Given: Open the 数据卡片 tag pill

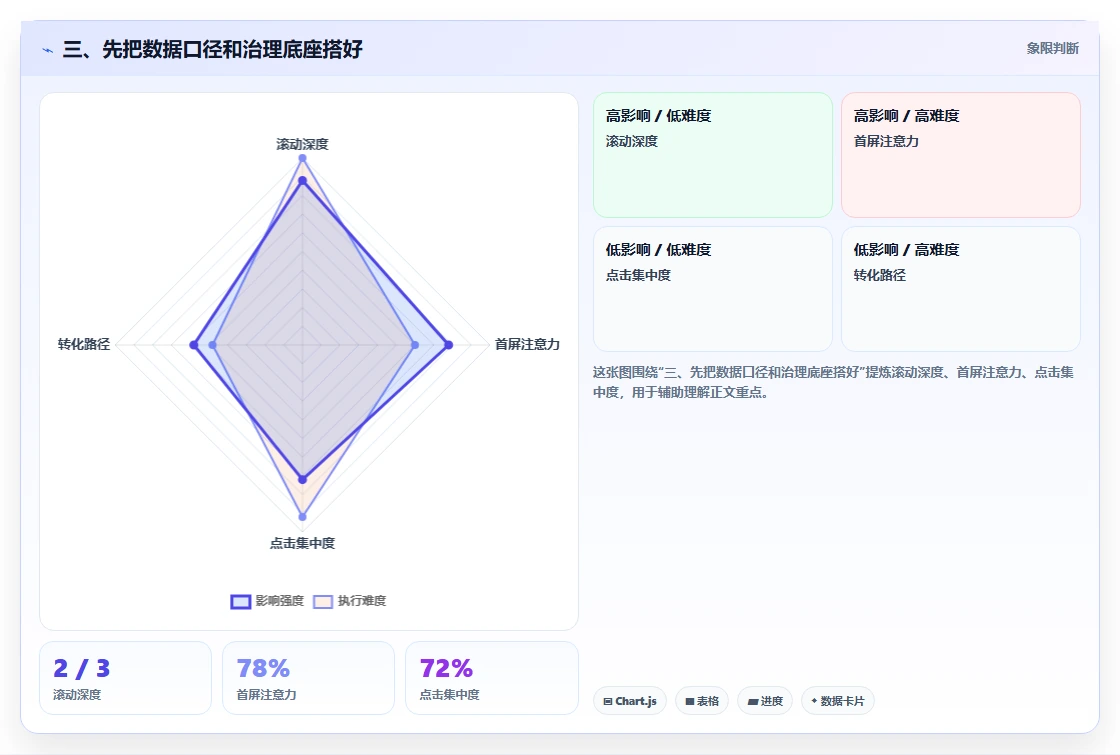Looking at the screenshot, I should coord(838,701).
